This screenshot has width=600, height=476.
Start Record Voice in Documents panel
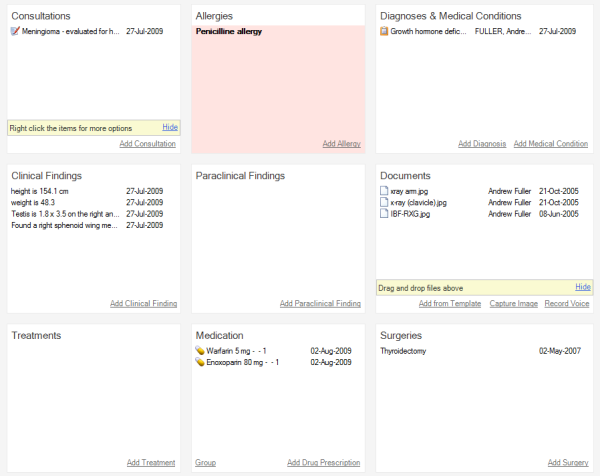[567, 303]
